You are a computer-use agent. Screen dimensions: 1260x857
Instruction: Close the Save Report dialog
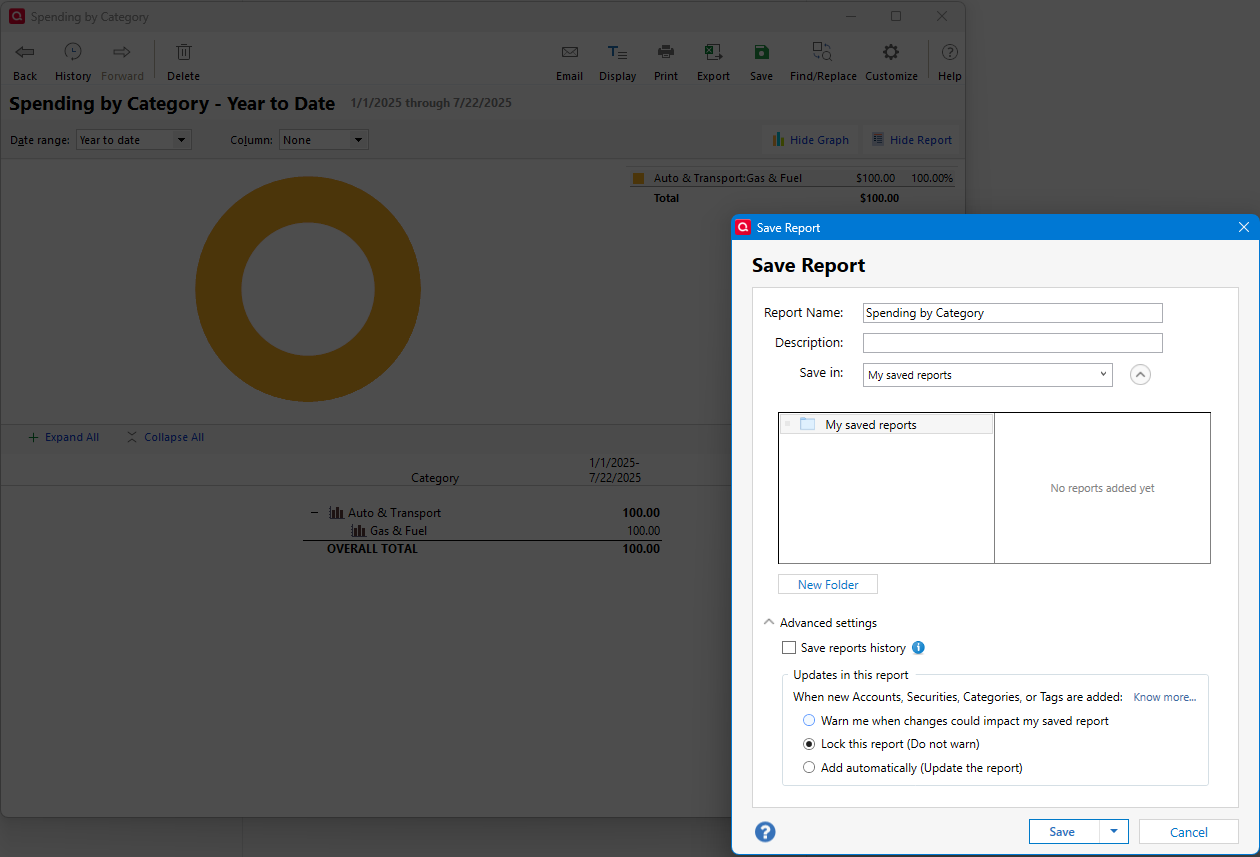(1244, 227)
